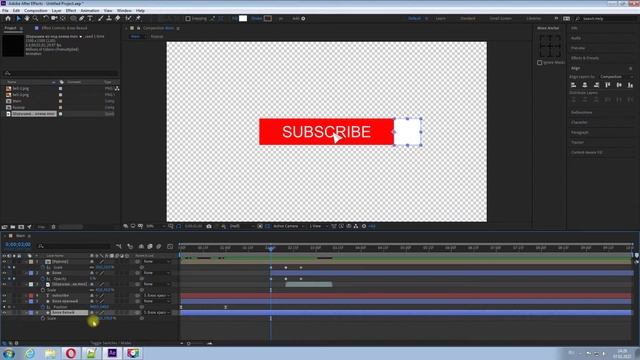Expand the Effects & Presets panel
This screenshot has width=640, height=360.
pyautogui.click(x=584, y=58)
